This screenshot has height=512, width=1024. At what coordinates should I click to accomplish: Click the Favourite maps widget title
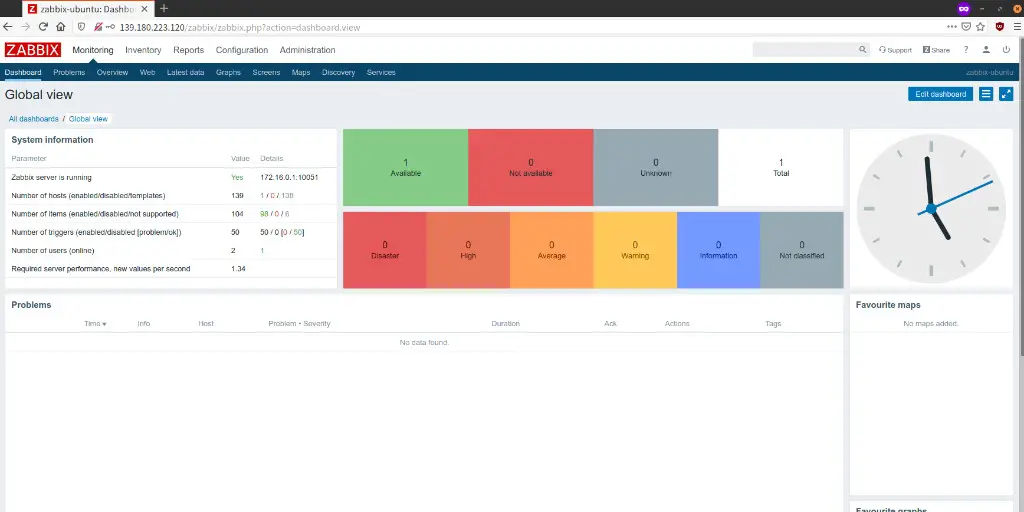tap(888, 305)
